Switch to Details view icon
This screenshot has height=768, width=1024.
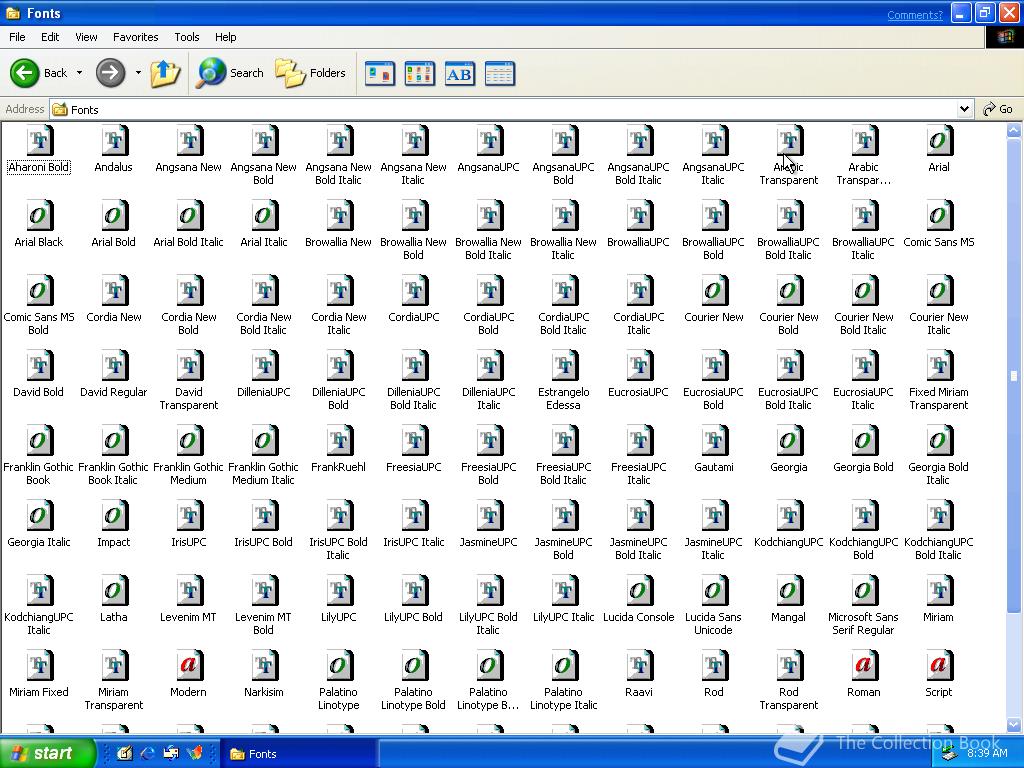500,73
